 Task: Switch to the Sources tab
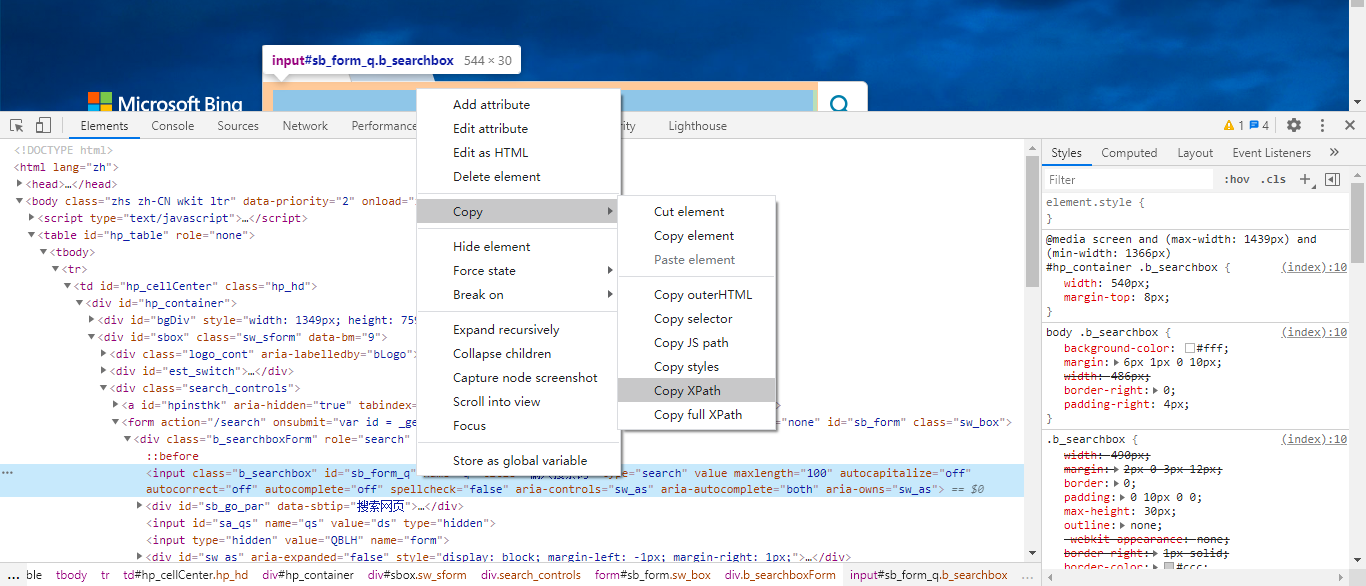click(x=238, y=126)
